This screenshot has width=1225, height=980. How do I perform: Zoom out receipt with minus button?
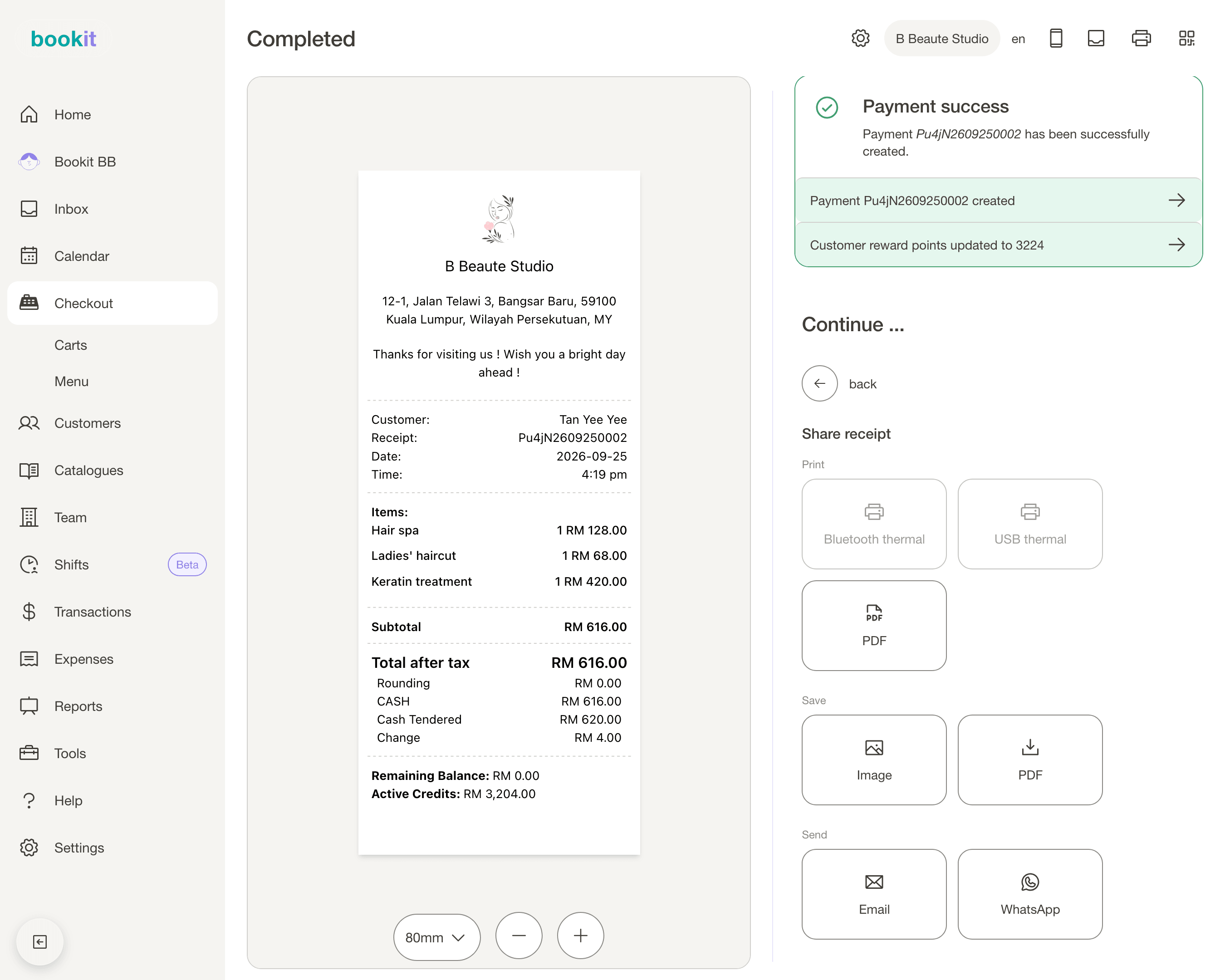click(519, 936)
